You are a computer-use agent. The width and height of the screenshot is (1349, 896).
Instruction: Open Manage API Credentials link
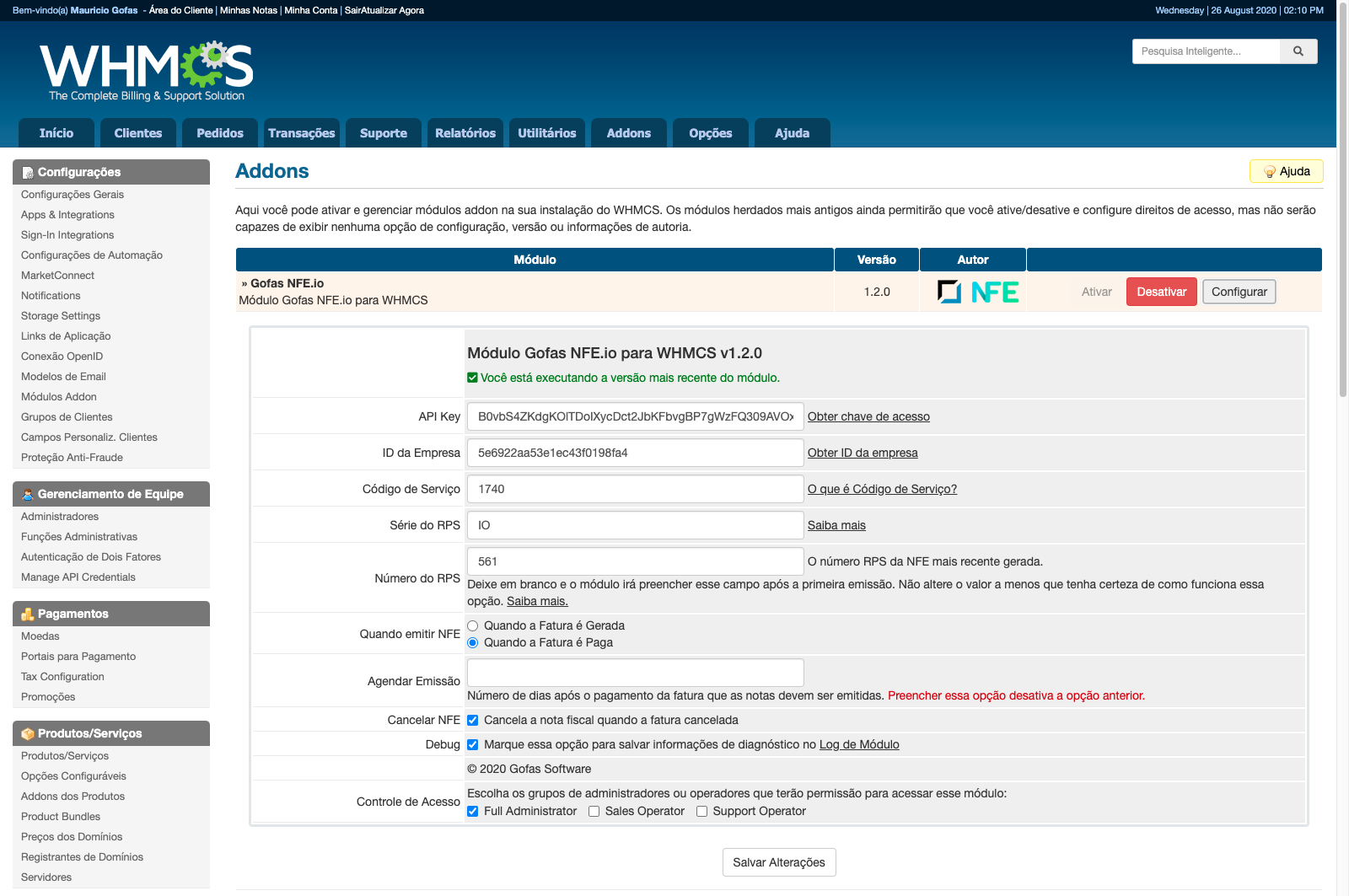click(x=78, y=577)
